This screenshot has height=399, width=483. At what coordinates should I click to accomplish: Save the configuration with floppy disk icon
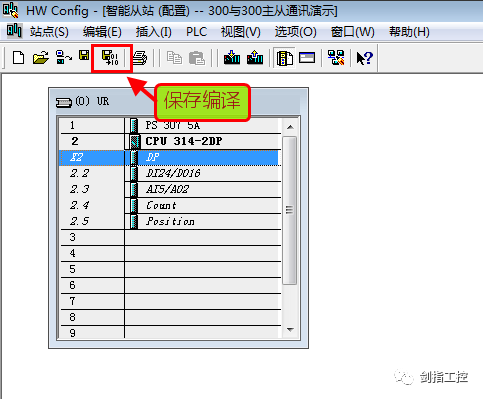[x=84, y=55]
